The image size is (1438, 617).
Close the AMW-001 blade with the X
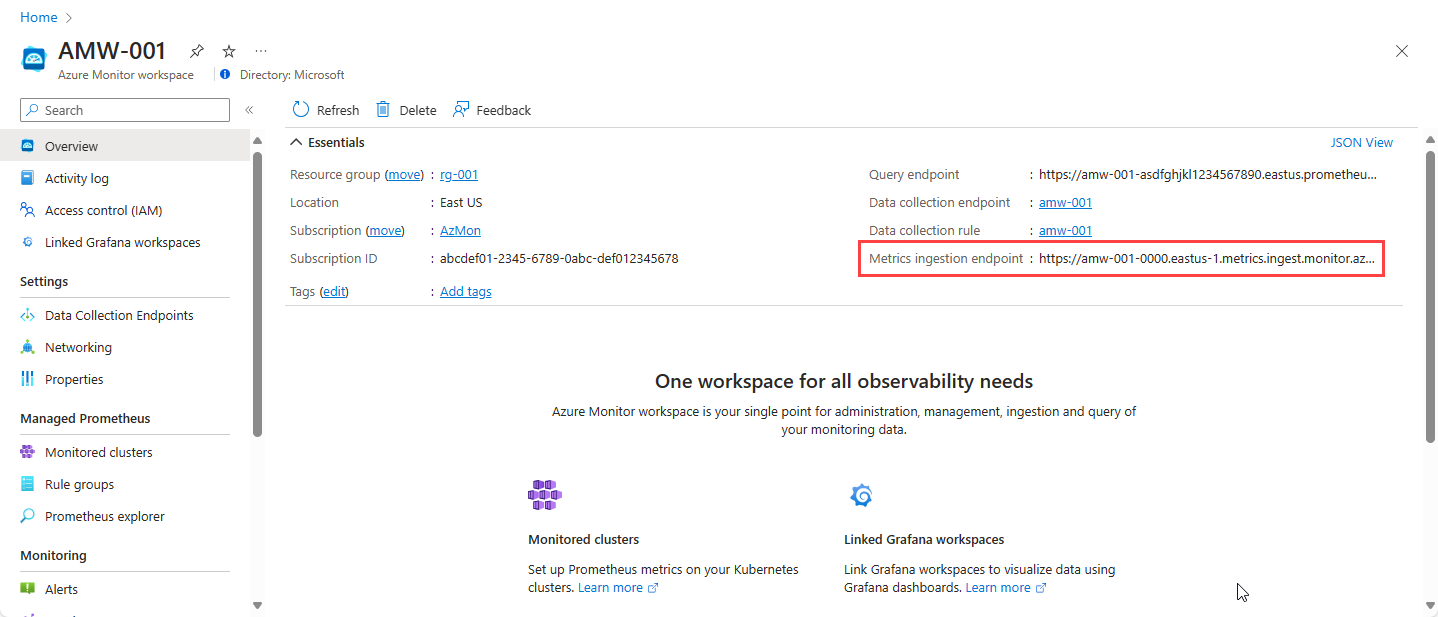coord(1402,51)
